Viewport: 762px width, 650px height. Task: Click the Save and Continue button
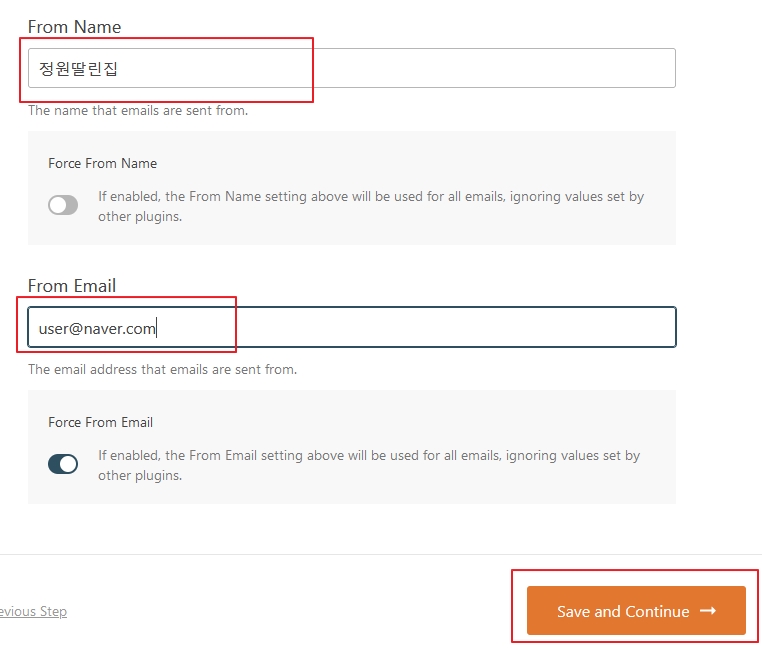pos(636,611)
